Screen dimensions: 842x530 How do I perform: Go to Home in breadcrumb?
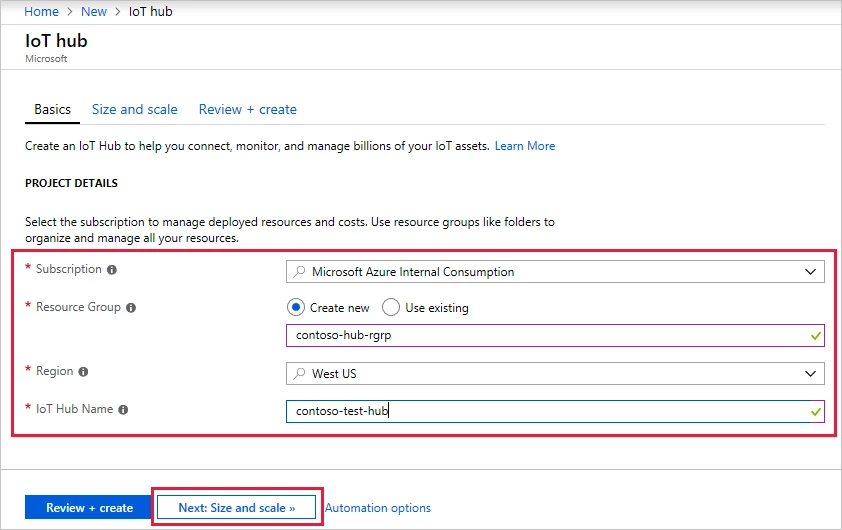click(41, 12)
